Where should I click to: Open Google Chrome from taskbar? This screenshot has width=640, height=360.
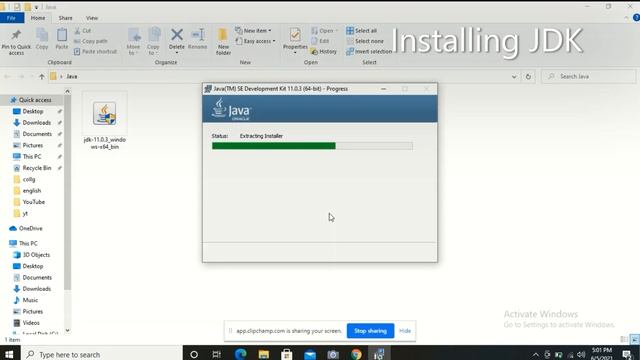356,354
